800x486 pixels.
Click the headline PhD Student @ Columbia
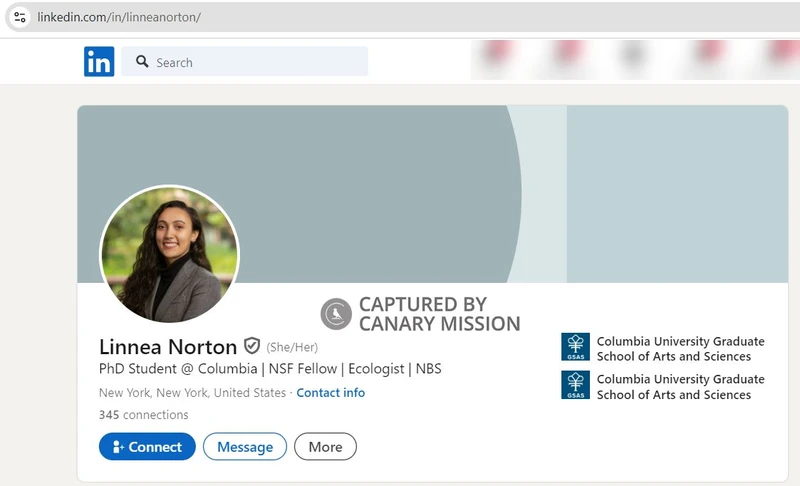270,369
